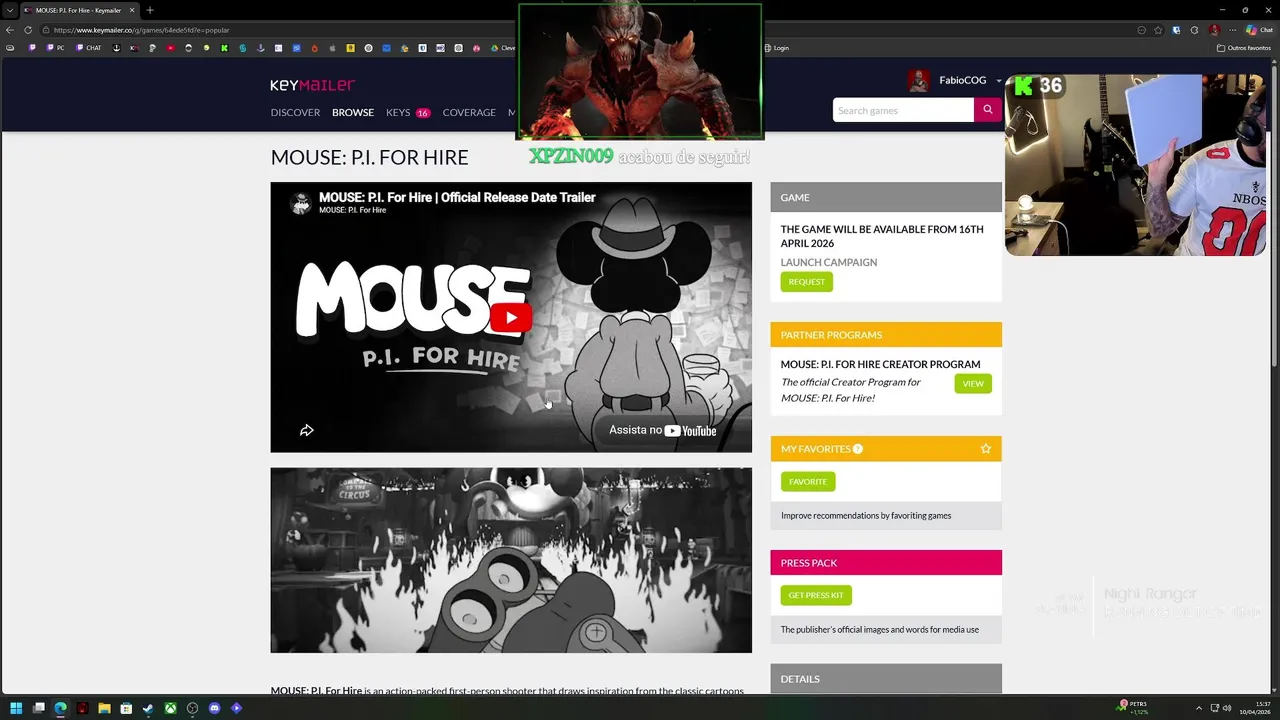Go back with browser back arrow
1280x720 pixels.
pyautogui.click(x=10, y=30)
